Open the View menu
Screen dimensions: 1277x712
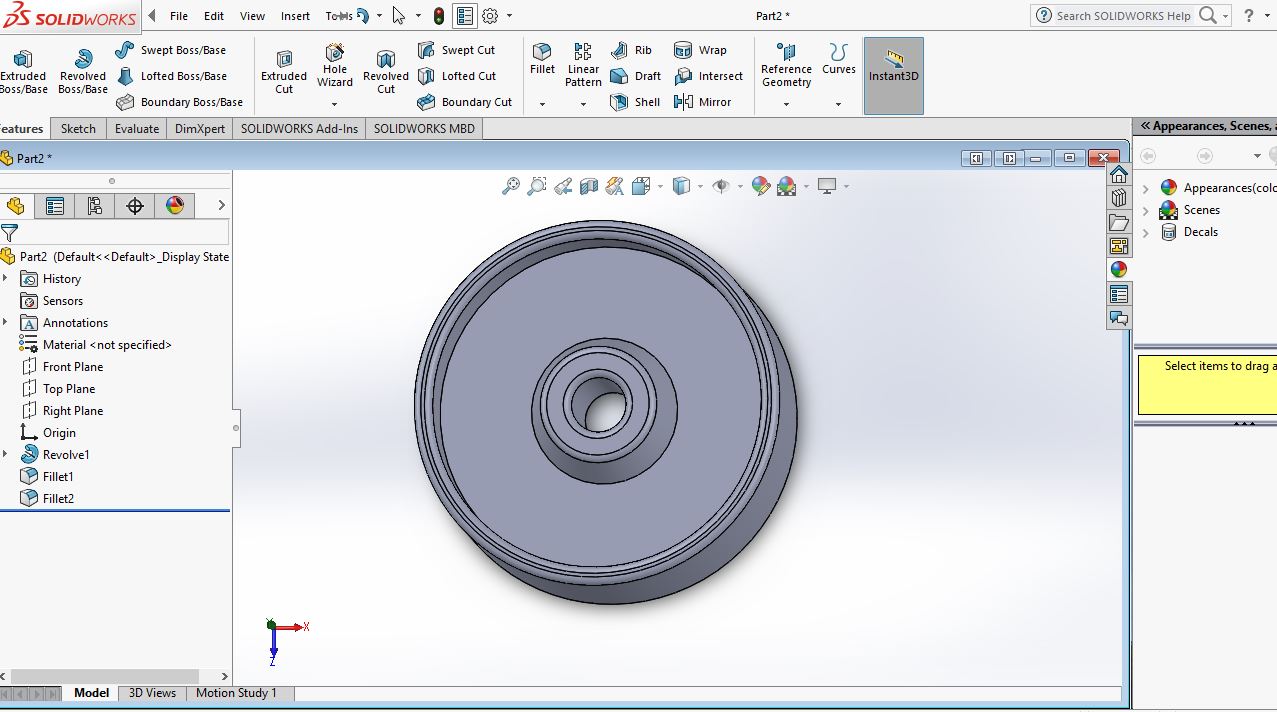(253, 16)
